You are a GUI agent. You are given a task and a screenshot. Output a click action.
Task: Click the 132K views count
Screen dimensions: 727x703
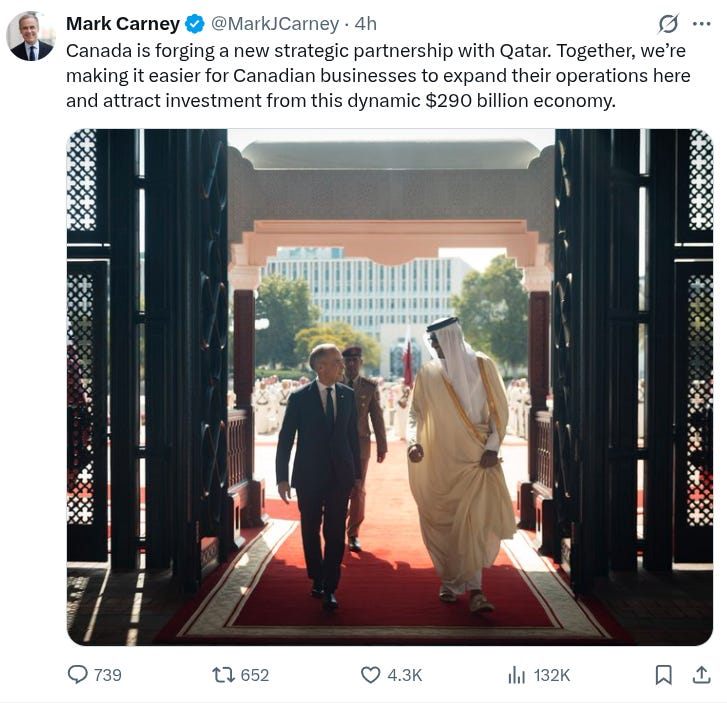pyautogui.click(x=551, y=675)
